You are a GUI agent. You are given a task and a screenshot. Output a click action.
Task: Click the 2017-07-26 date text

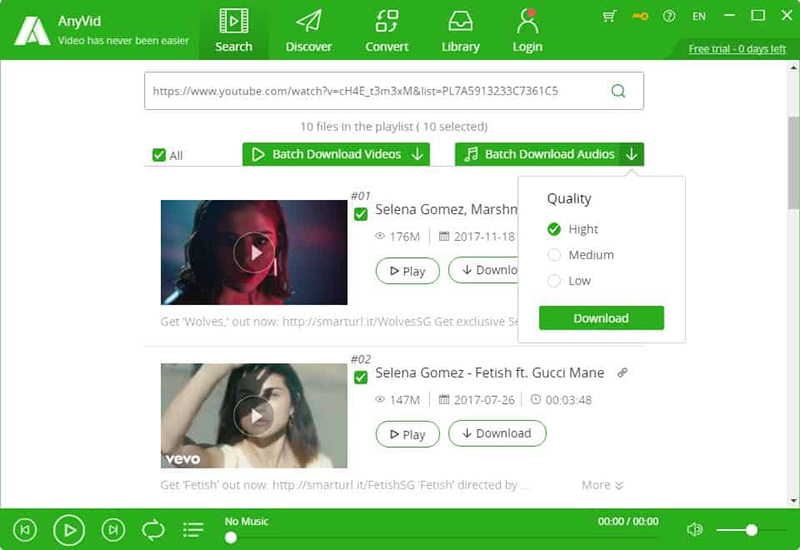tap(484, 400)
